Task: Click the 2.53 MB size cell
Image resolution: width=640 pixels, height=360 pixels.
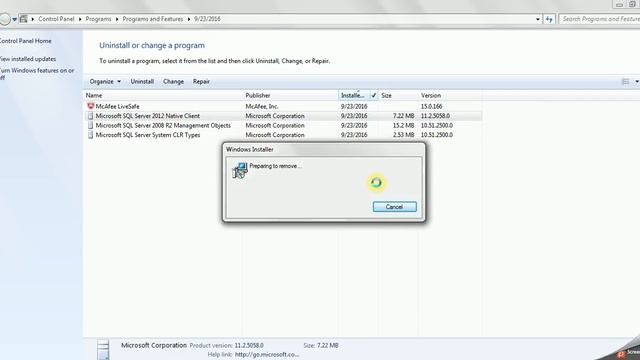Action: tap(403, 135)
